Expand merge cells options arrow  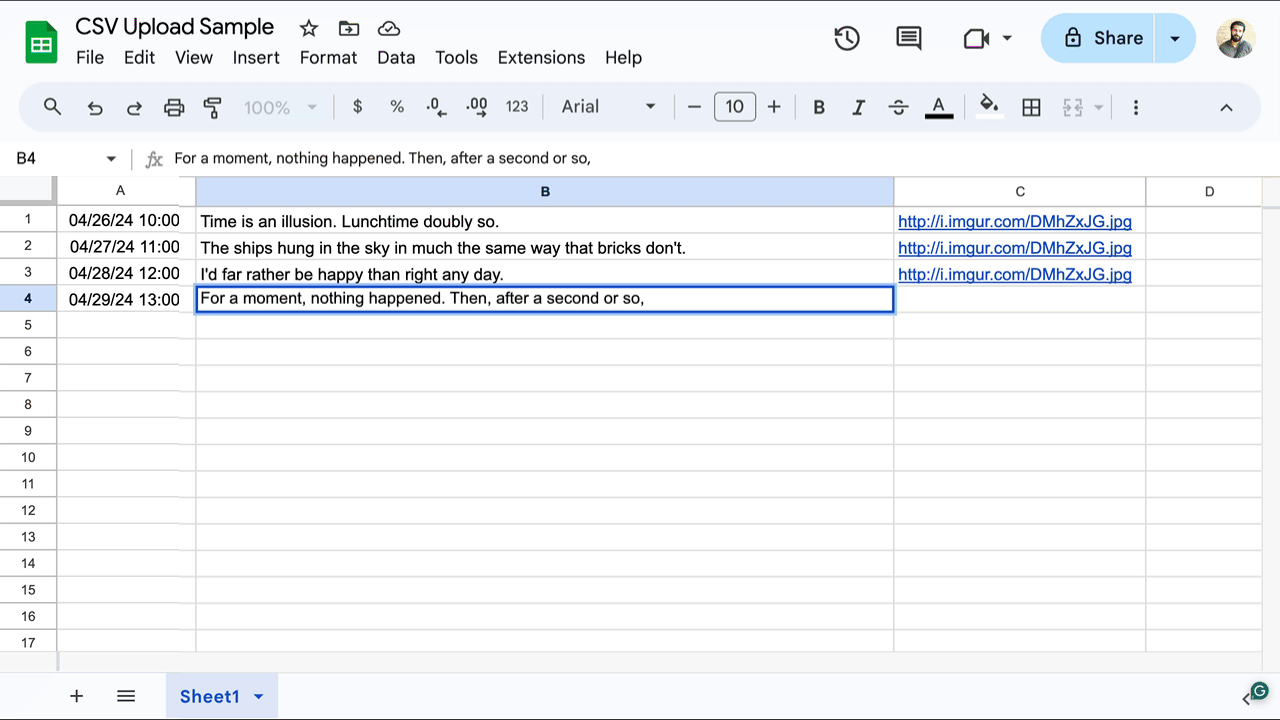1099,107
